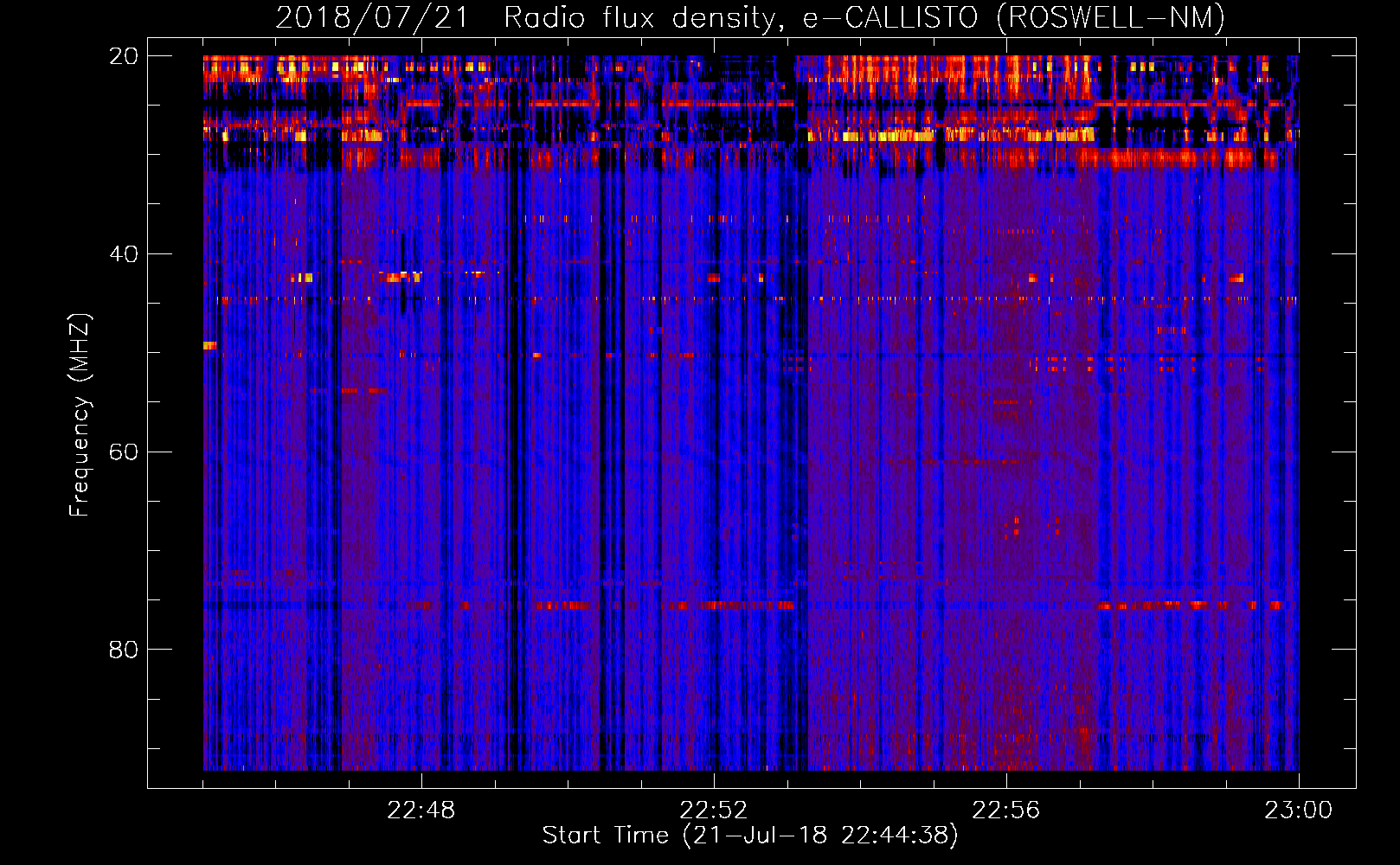Click the date 2018/07/21 in the title
Viewport: 1400px width, 865px height.
(x=372, y=17)
